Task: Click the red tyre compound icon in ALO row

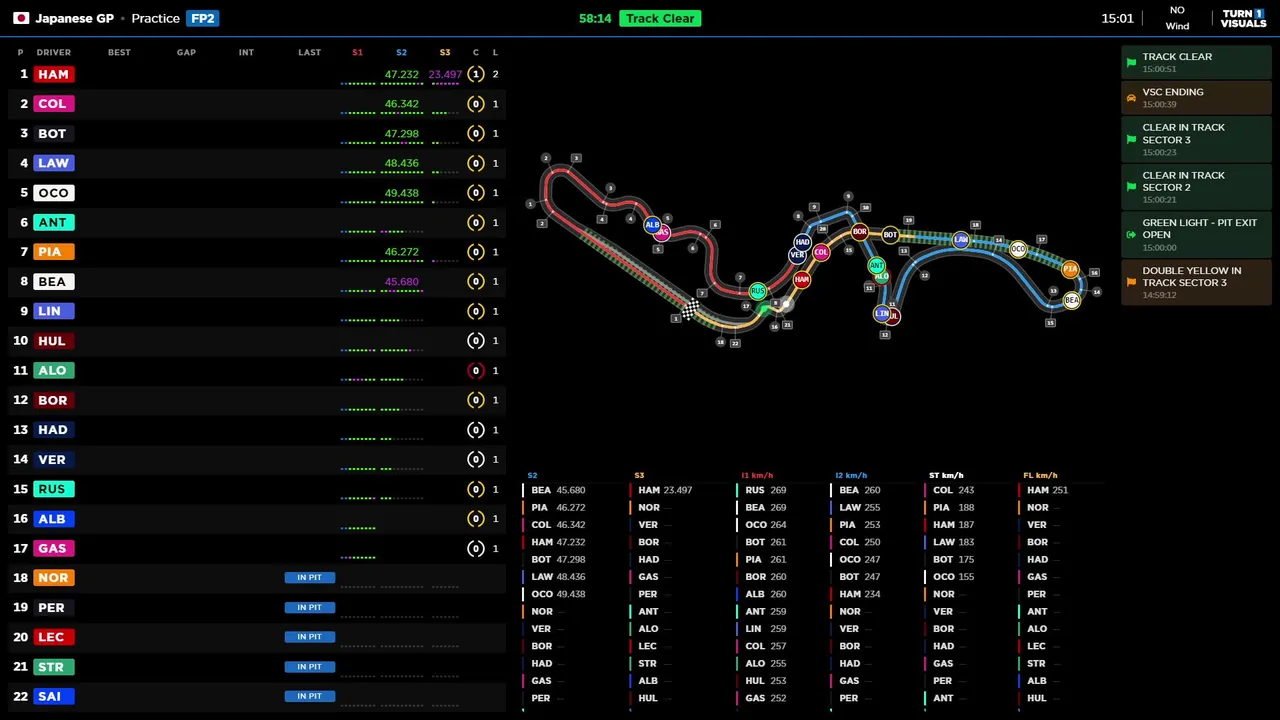Action: click(476, 370)
